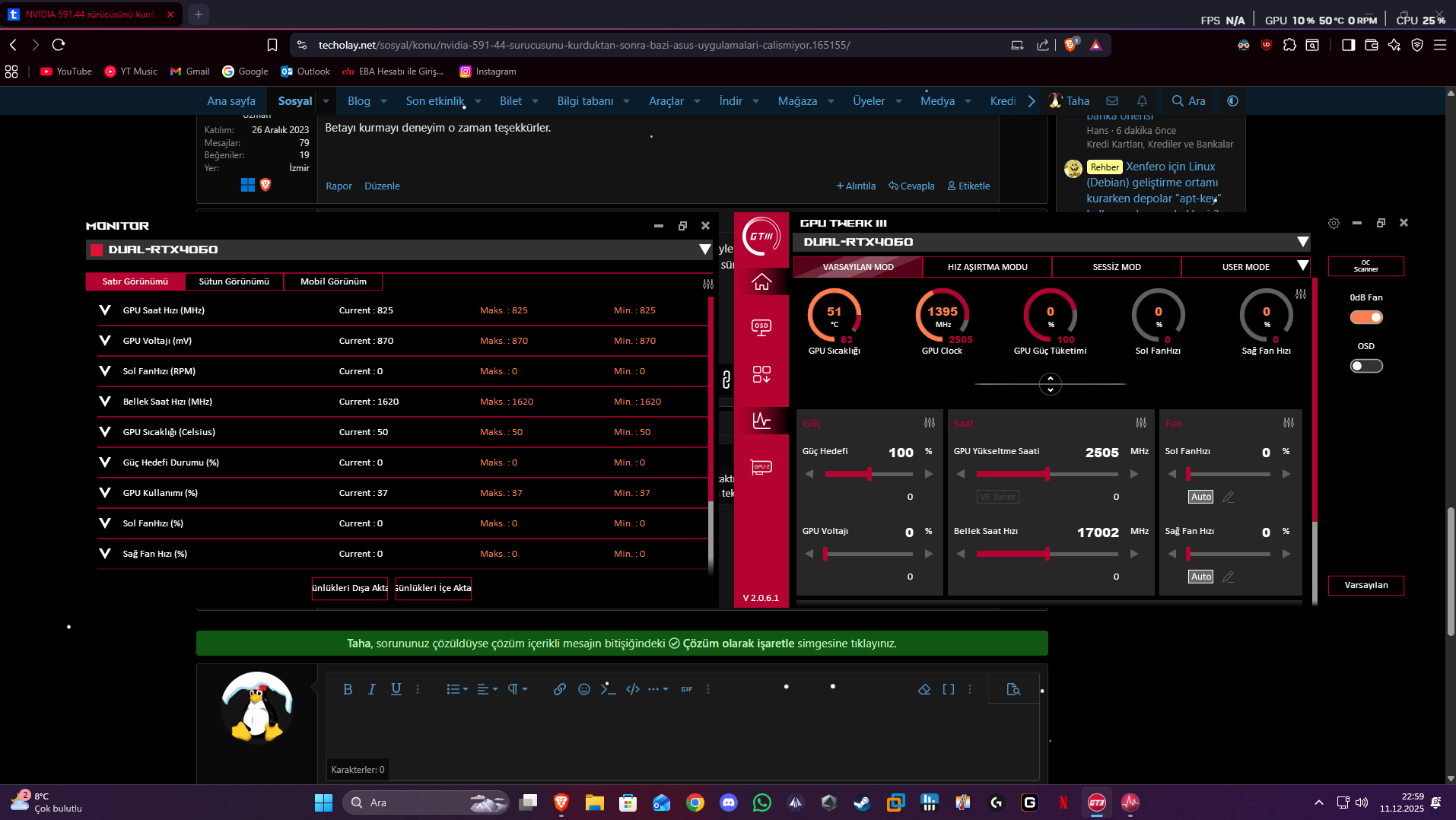1456x820 pixels.
Task: Open Güç panel adjustment sliders icon
Action: click(930, 423)
